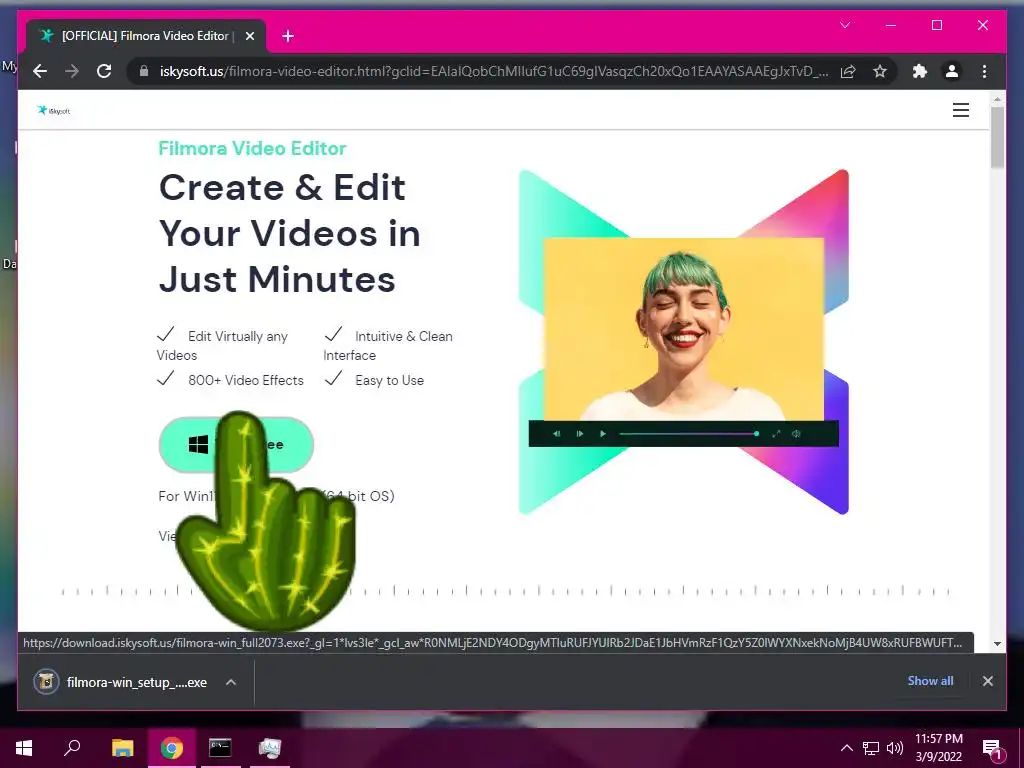Open the downloaded filmora-win_setup exe file
The width and height of the screenshot is (1024, 768).
tap(121, 682)
